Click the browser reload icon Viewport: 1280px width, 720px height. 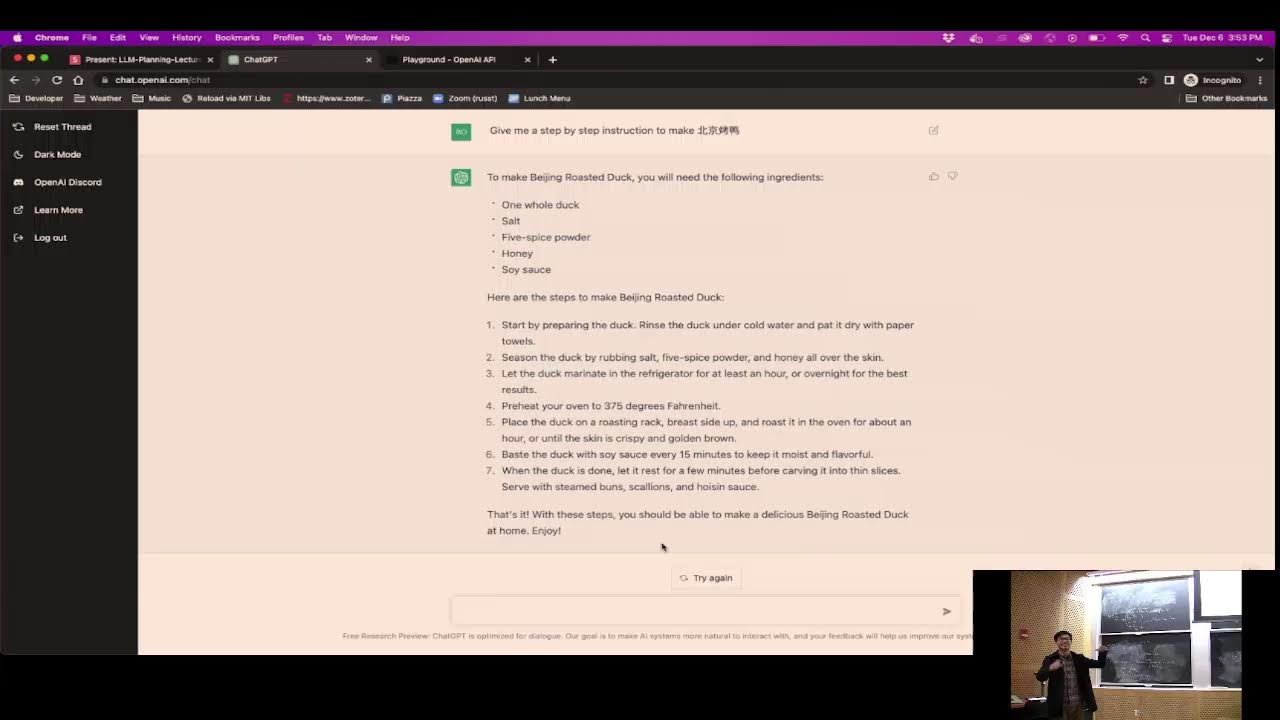tap(57, 80)
